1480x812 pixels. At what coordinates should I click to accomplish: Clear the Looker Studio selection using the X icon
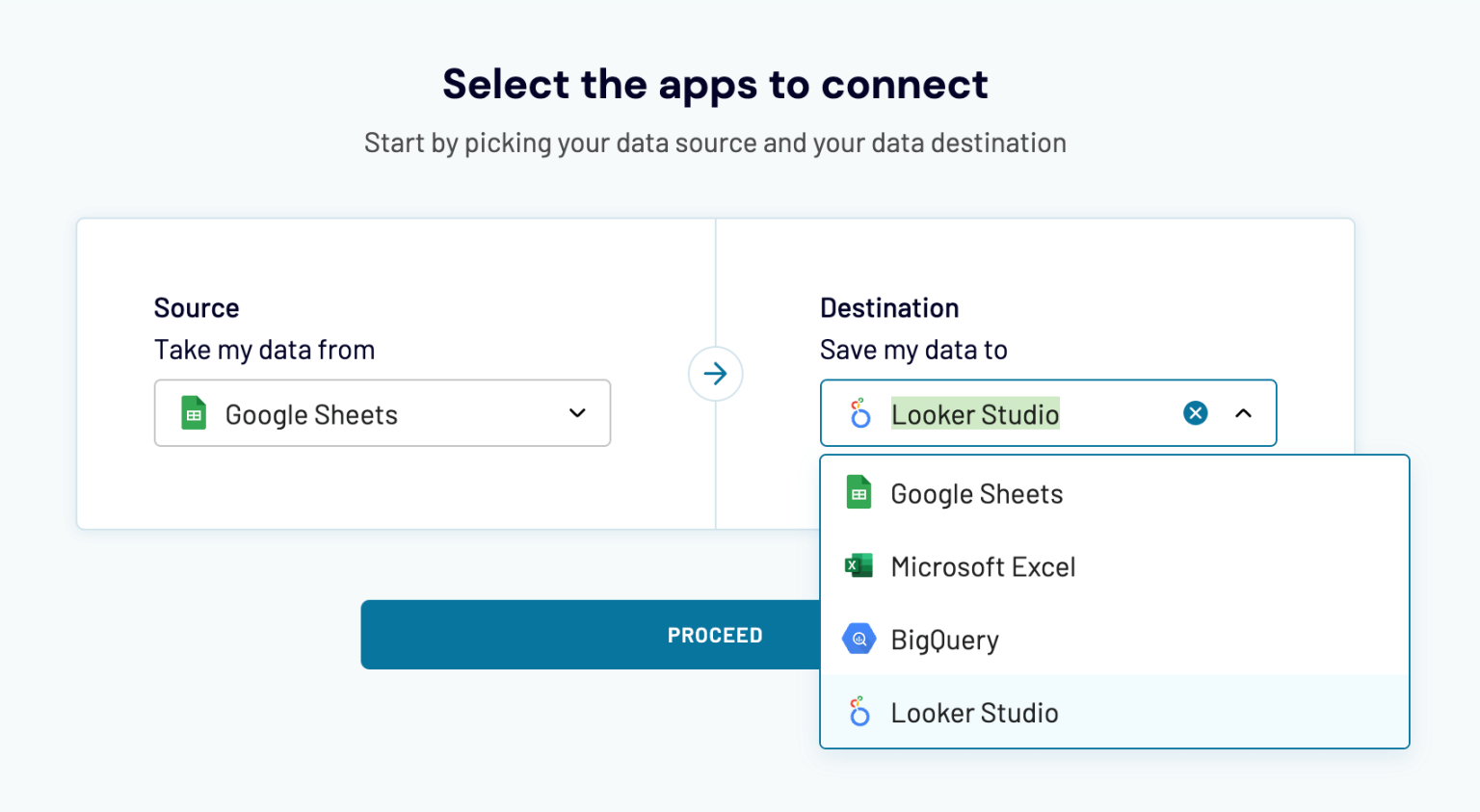click(1195, 412)
